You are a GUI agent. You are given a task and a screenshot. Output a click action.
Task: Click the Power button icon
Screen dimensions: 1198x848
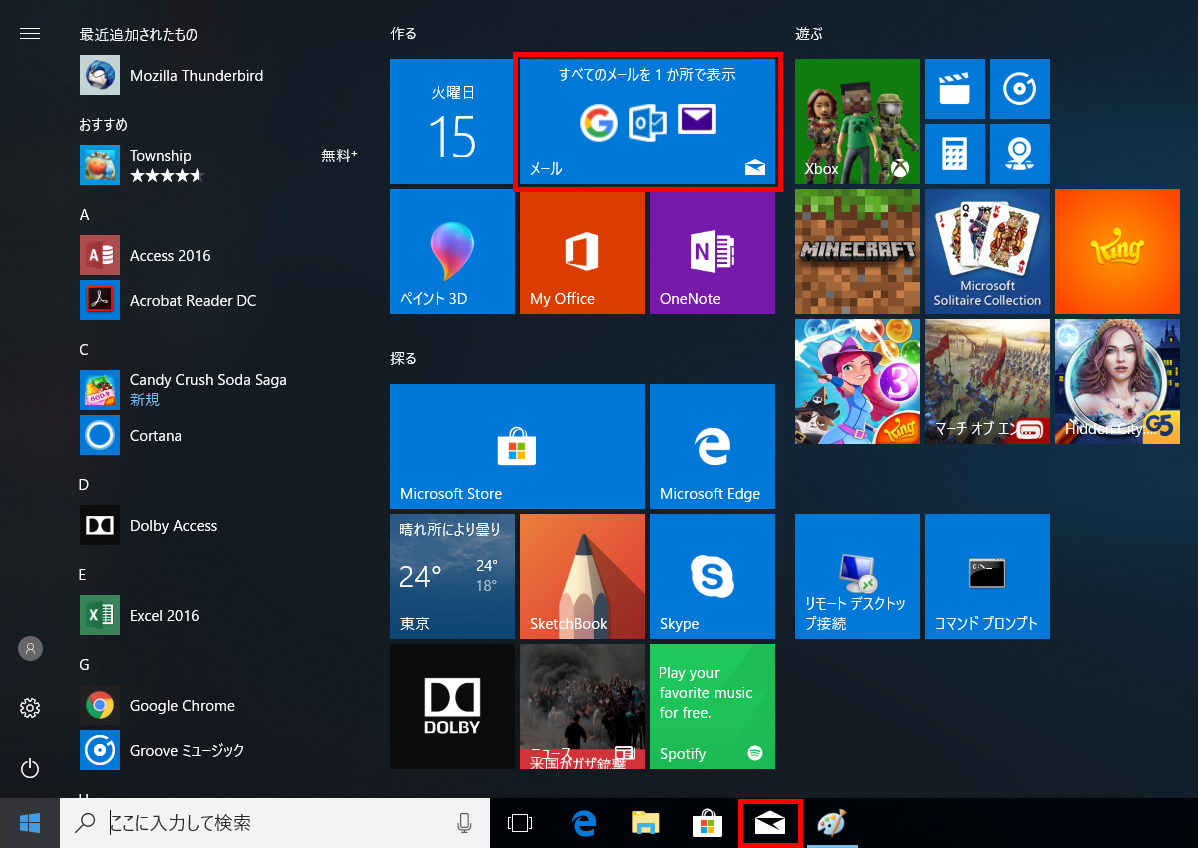click(x=30, y=768)
